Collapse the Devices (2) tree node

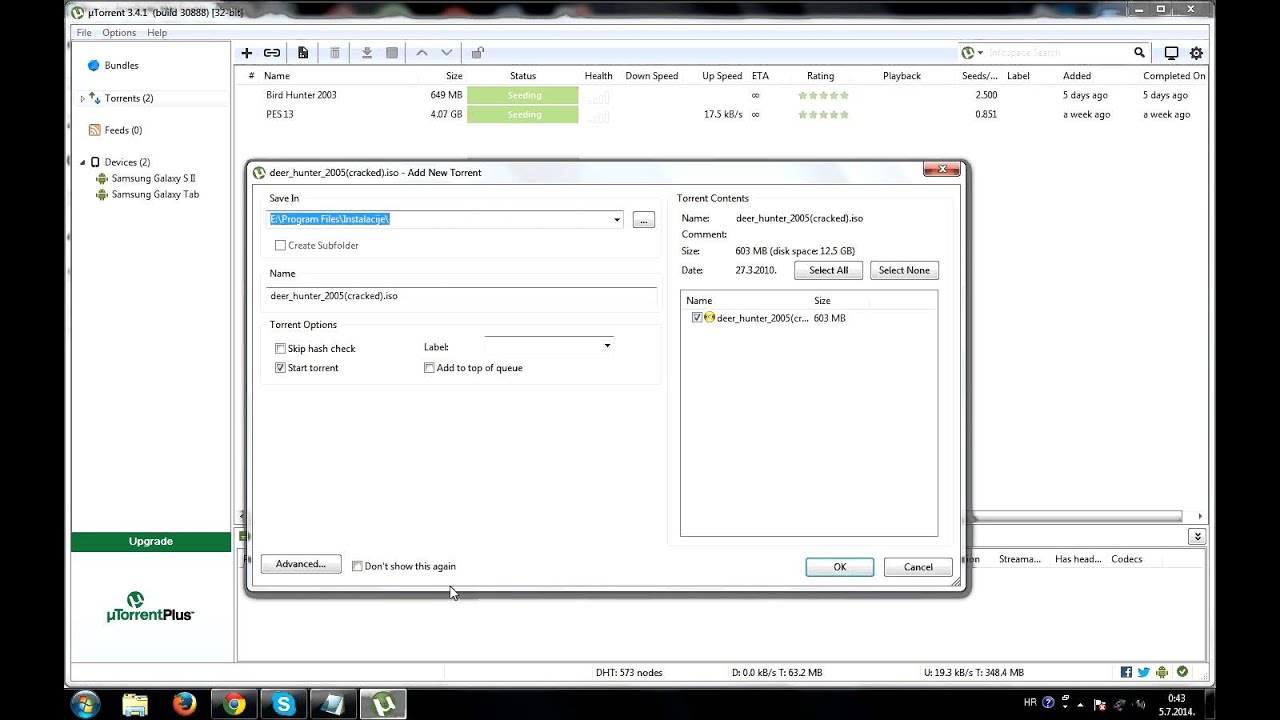click(83, 162)
